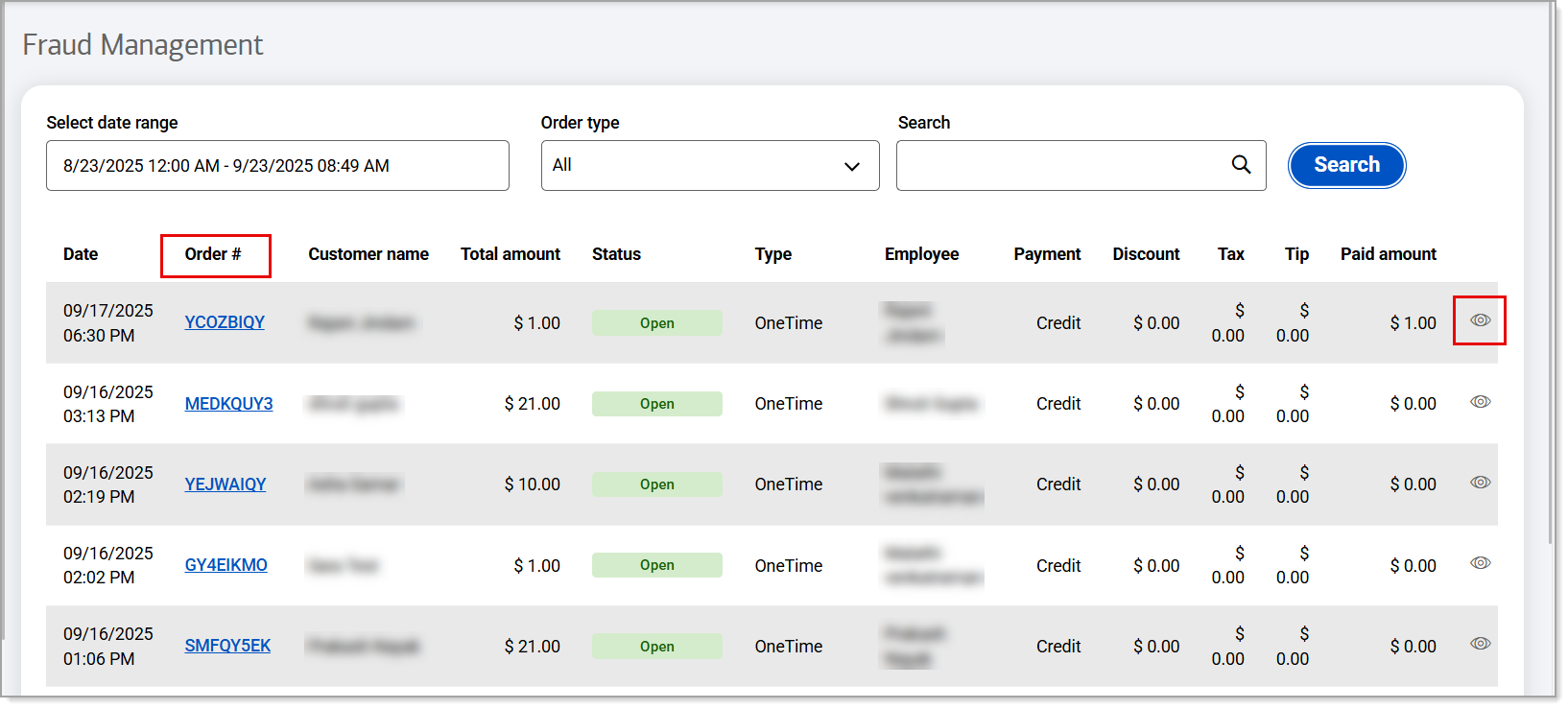Screen dimensions: 1568x709
Task: Show details with eye icon for SMFQY5EK
Action: pyautogui.click(x=1480, y=644)
